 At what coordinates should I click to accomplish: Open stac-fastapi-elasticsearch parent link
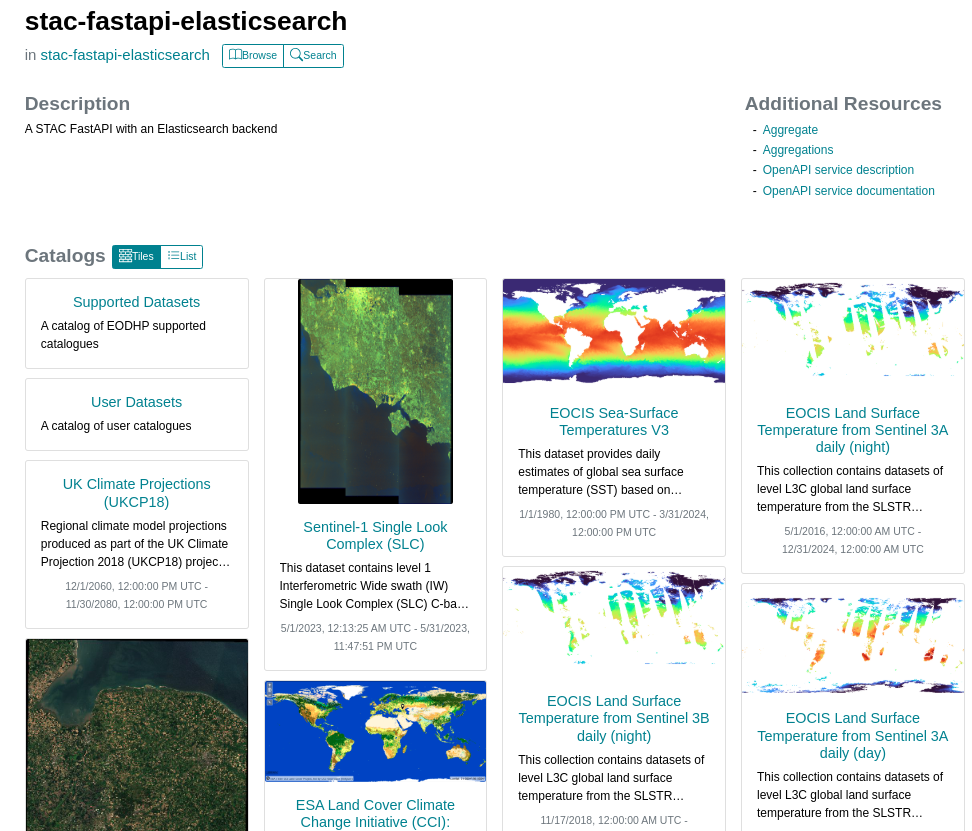(125, 55)
